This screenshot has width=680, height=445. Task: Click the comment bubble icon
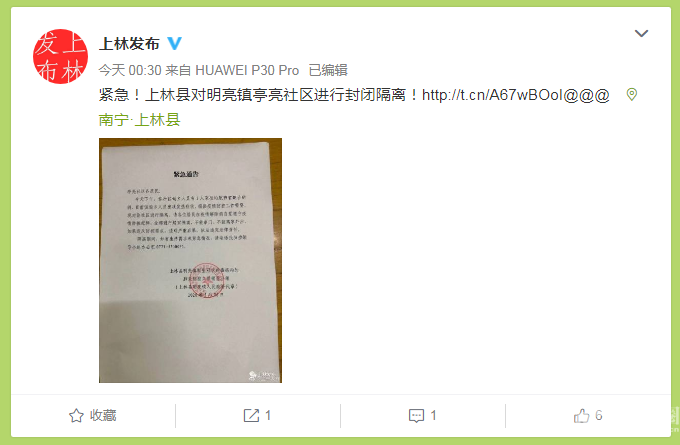point(416,416)
